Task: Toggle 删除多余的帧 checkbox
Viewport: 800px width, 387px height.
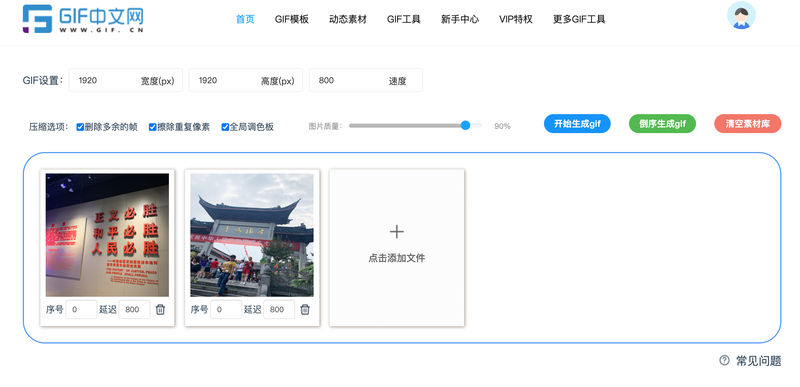Action: 80,127
